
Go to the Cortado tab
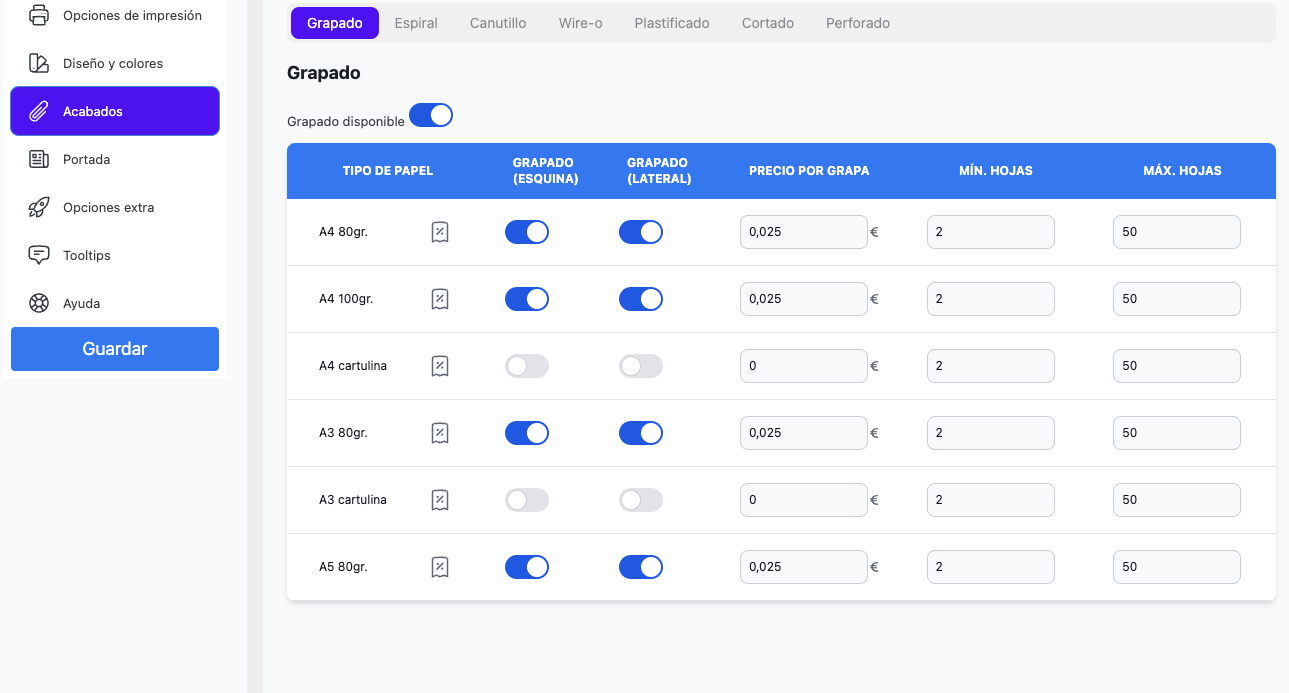(x=768, y=23)
